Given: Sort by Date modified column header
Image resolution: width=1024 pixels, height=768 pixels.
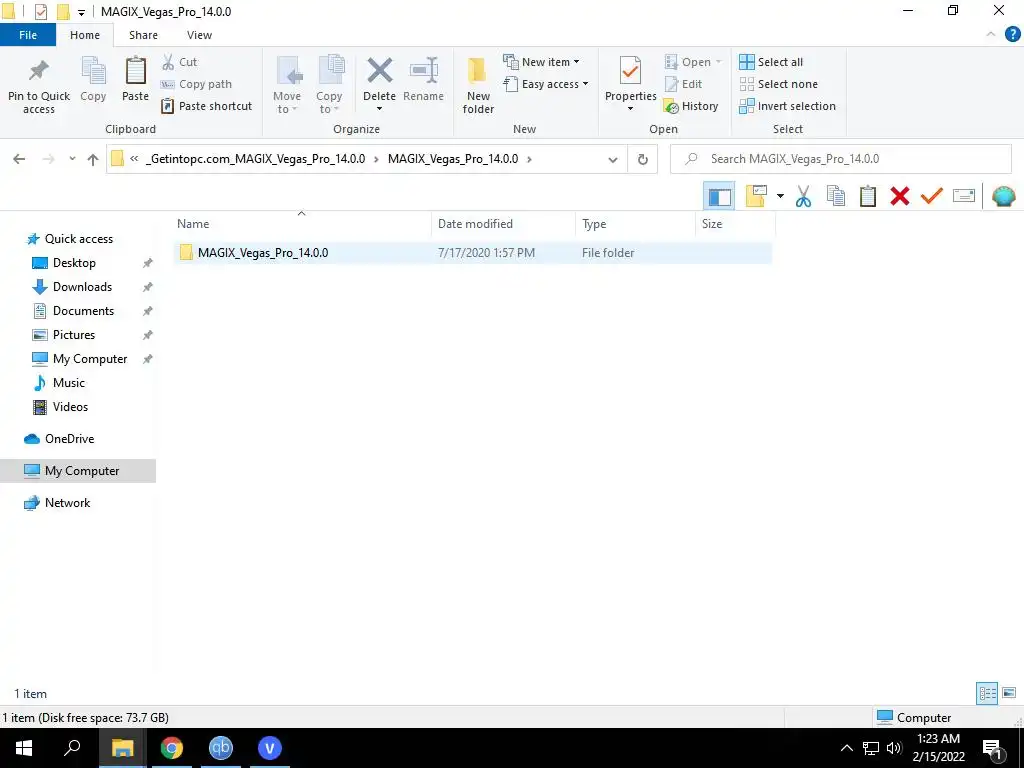Looking at the screenshot, I should [504, 223].
